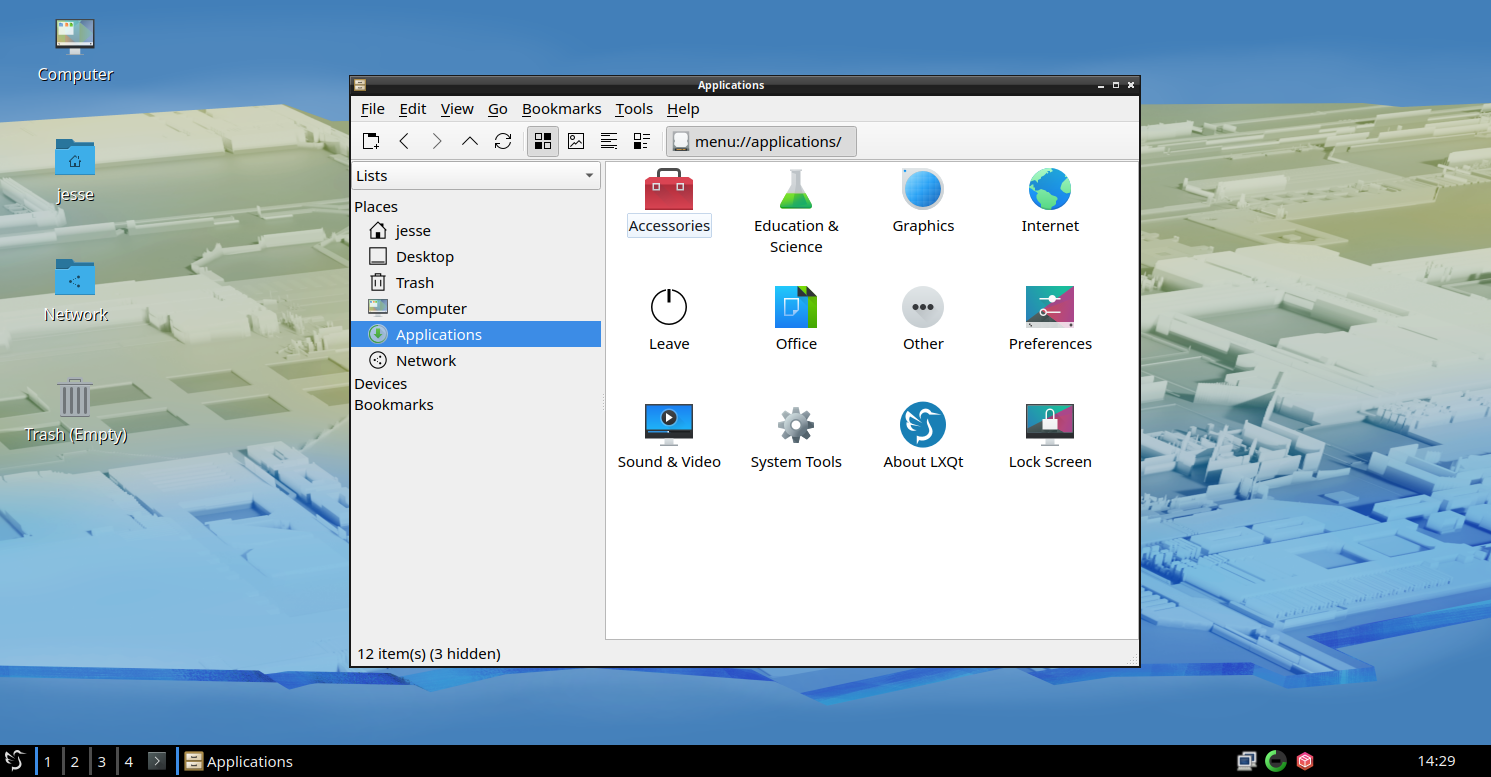This screenshot has width=1491, height=777.
Task: Select the Other category icon
Action: coord(923,307)
